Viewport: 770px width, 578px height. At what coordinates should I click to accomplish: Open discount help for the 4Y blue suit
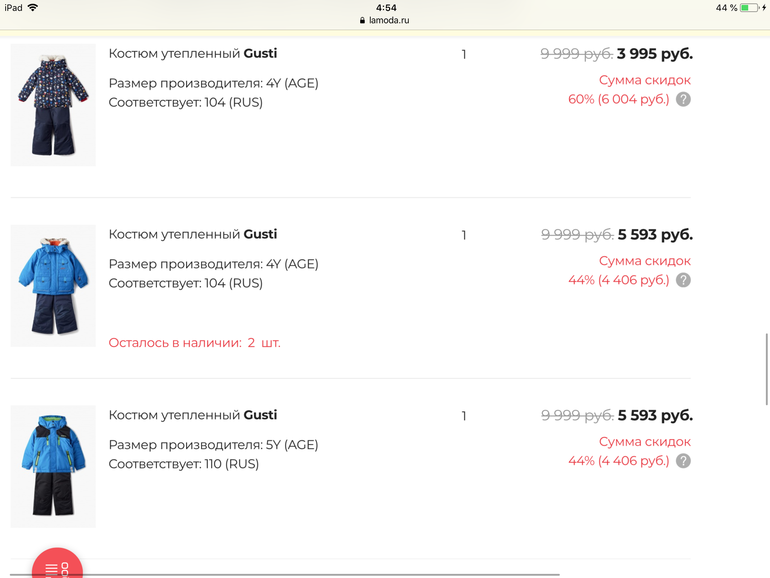(683, 281)
